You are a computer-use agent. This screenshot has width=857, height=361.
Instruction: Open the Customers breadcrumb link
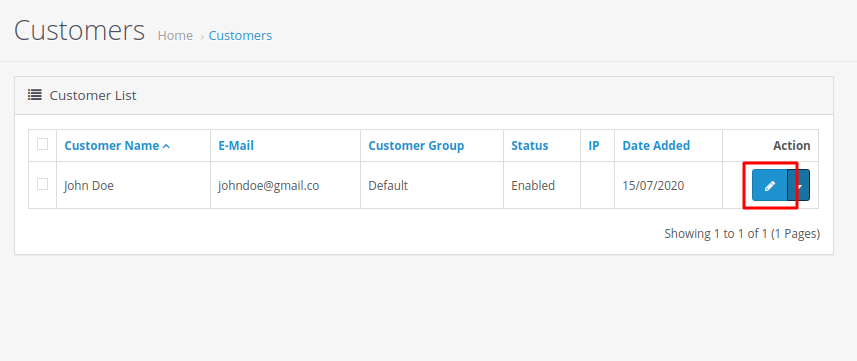[240, 36]
